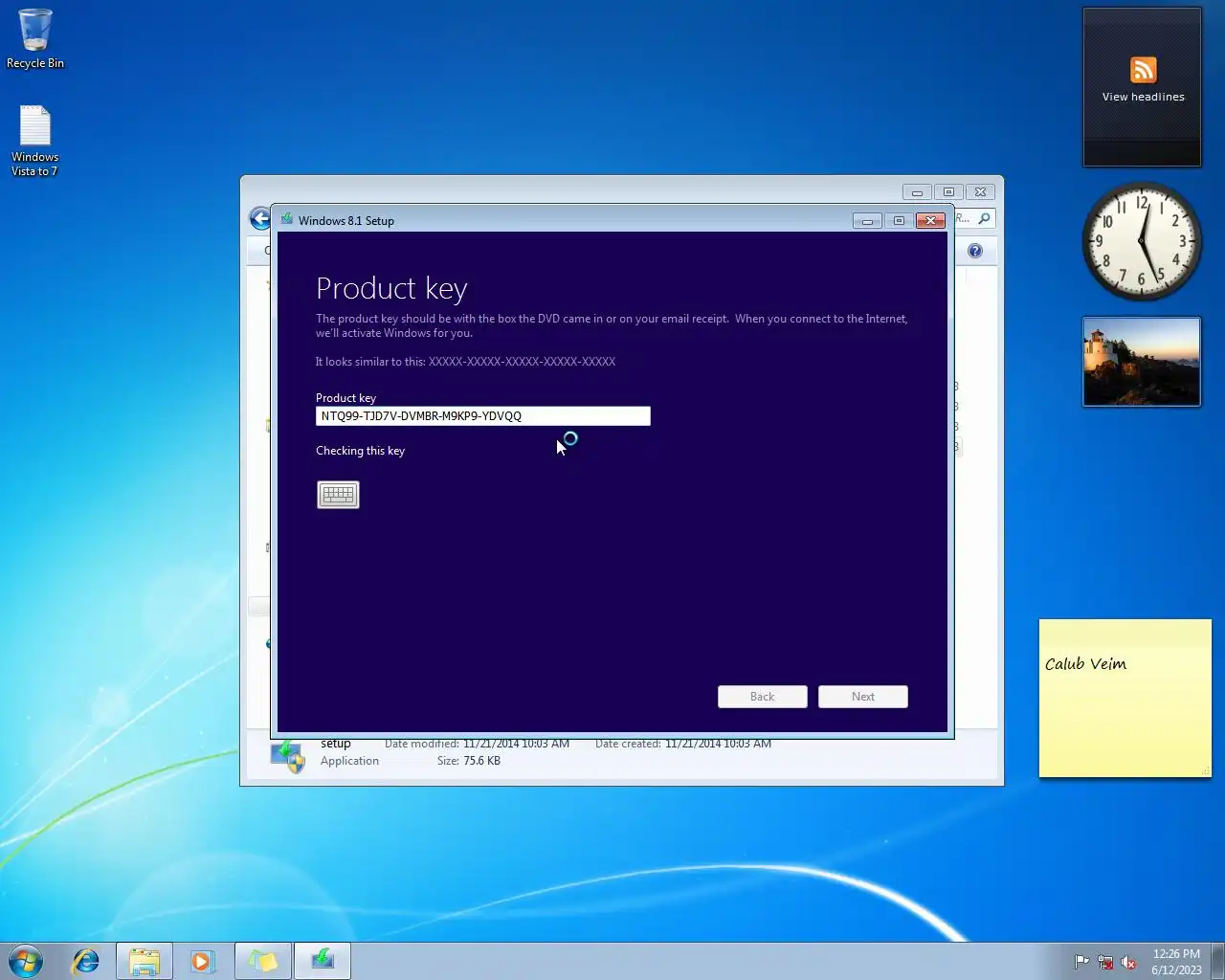Close the Explorer window behind Setup

(x=981, y=192)
